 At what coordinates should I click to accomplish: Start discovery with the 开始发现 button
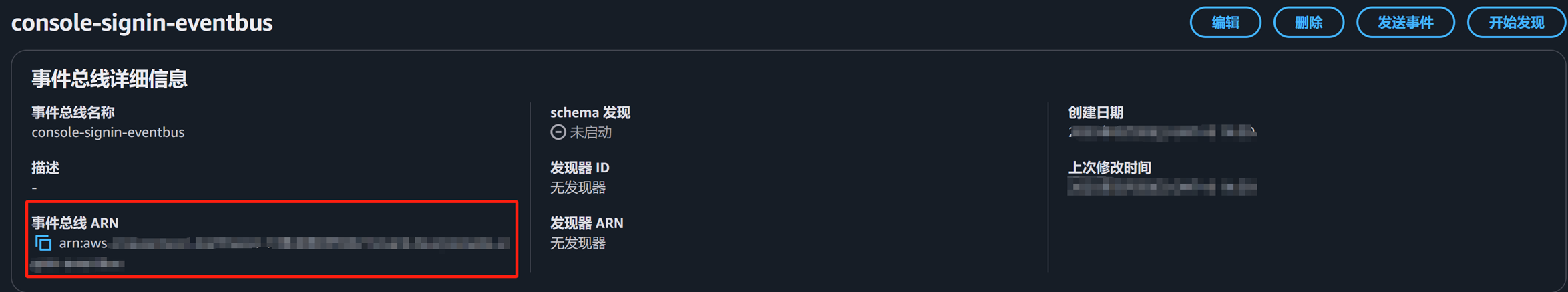click(1516, 23)
